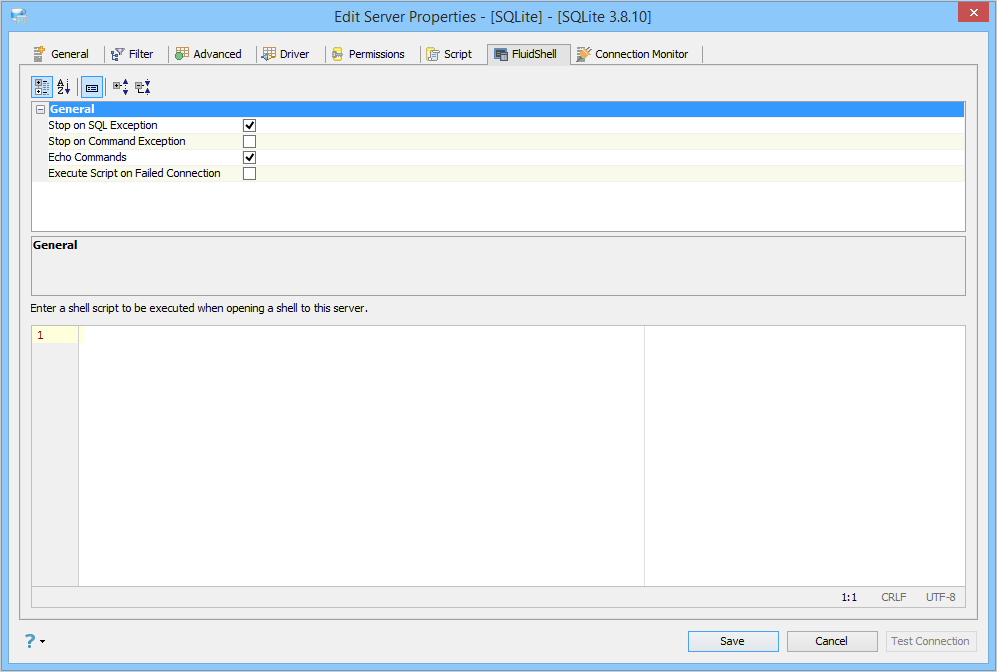
Task: Open the Permissions tab
Action: point(368,54)
